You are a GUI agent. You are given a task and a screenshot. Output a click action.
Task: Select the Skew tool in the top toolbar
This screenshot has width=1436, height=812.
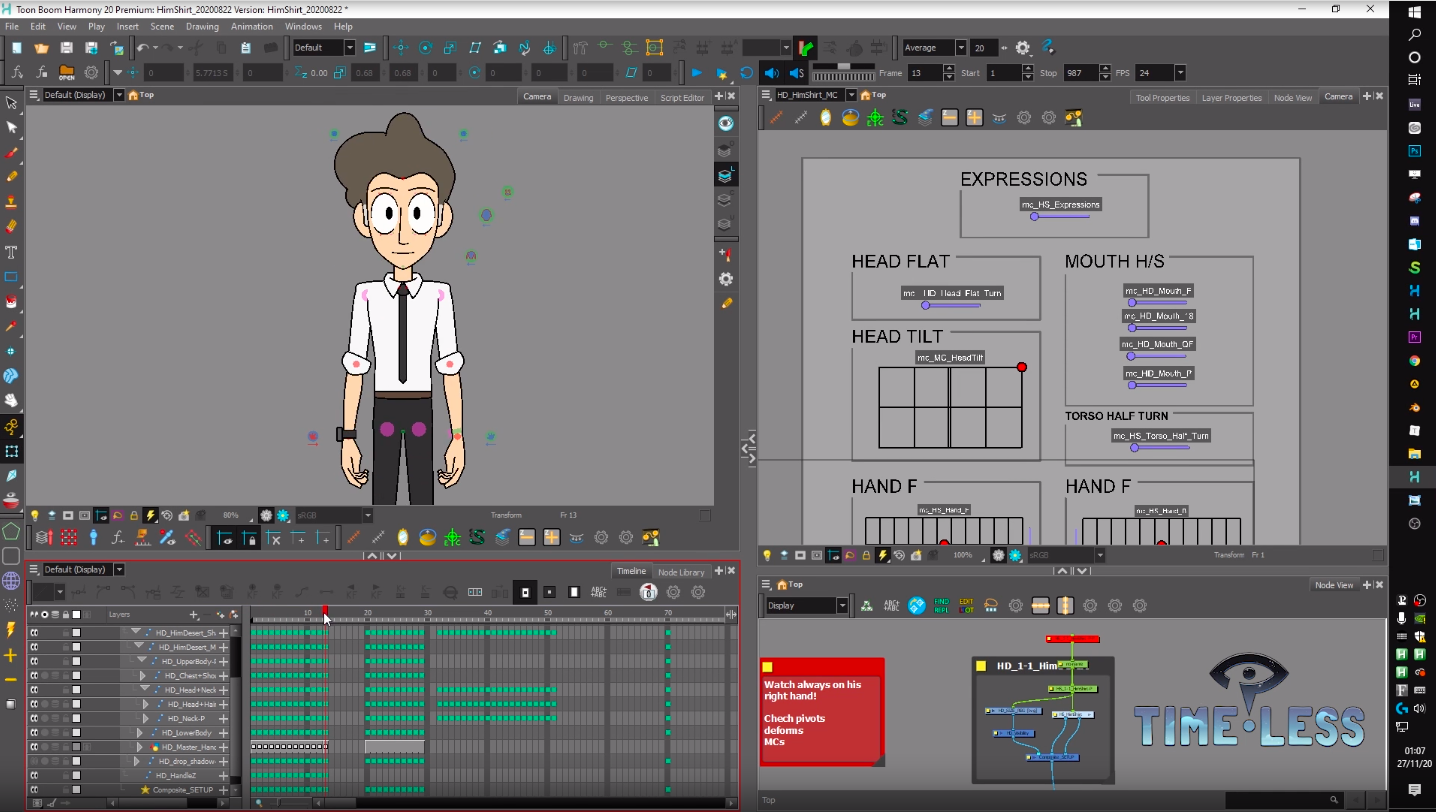click(475, 48)
